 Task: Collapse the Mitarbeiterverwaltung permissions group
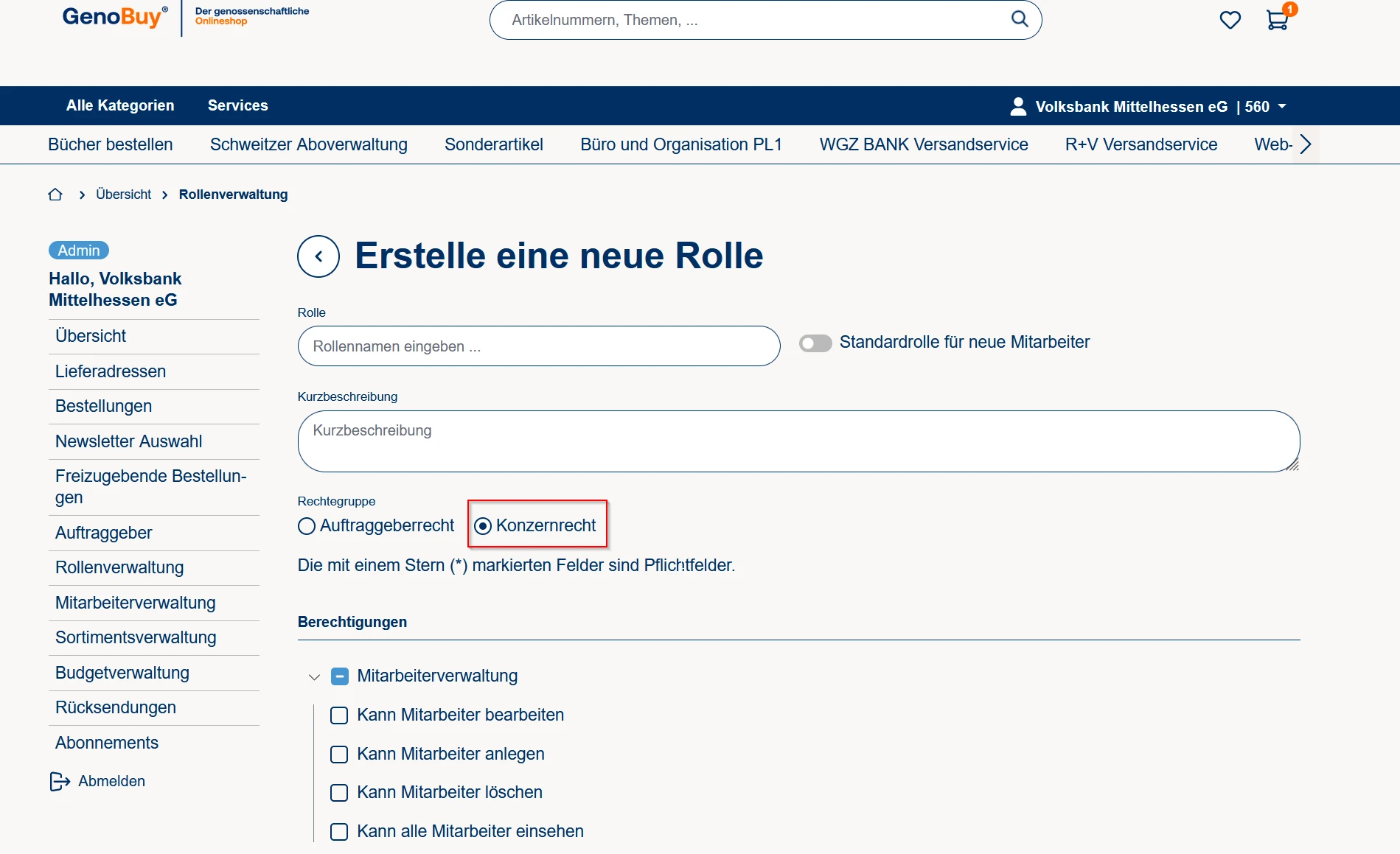[314, 676]
